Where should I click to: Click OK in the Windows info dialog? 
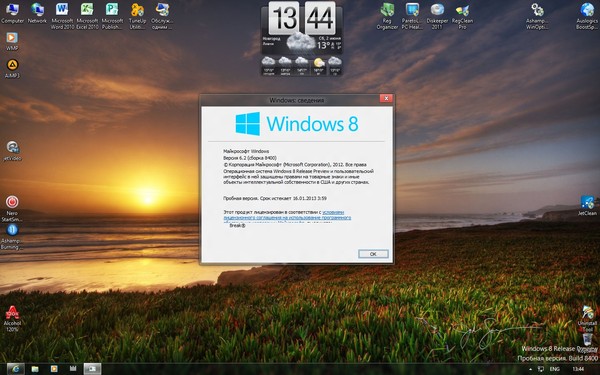coord(373,254)
